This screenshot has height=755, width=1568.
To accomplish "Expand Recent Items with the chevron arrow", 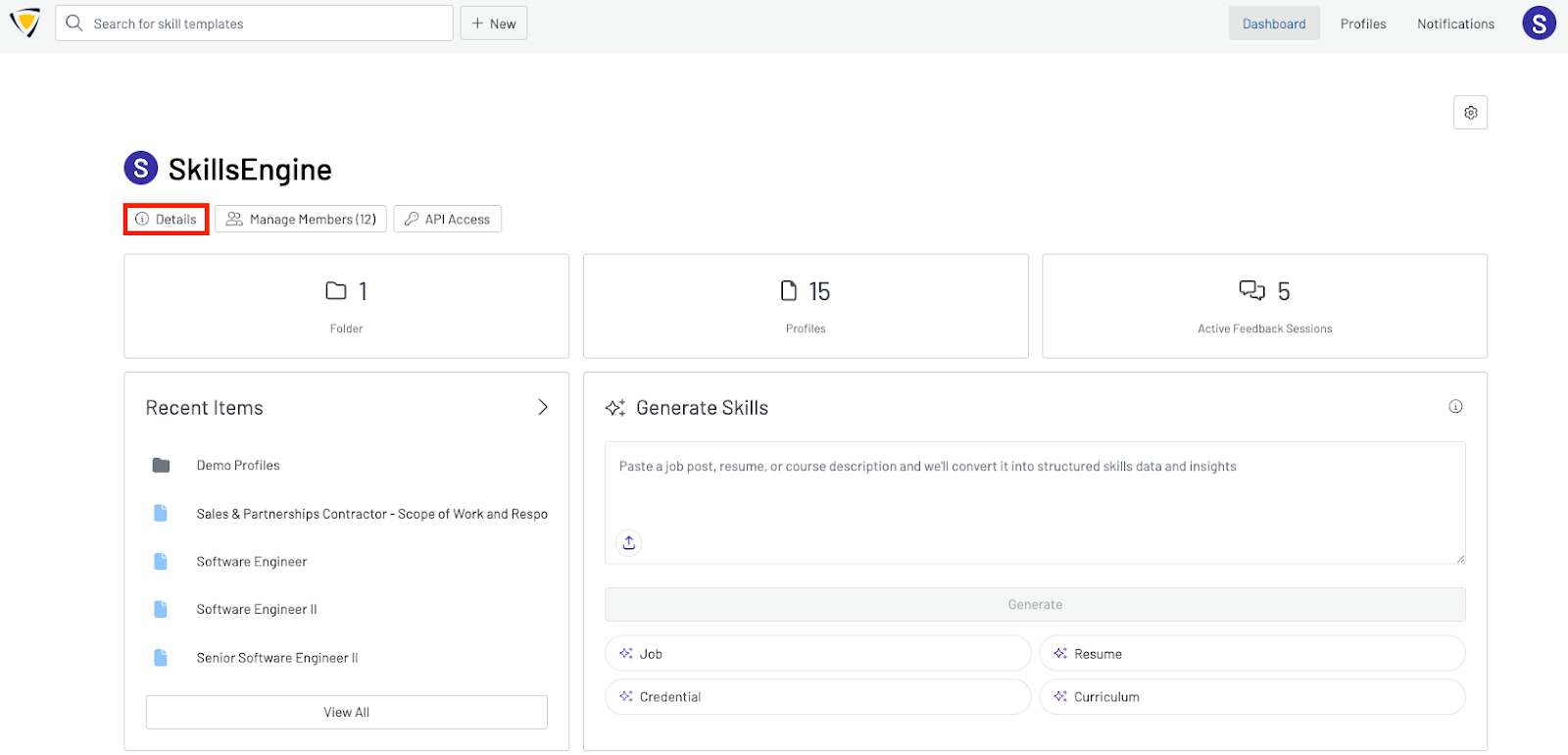I will [543, 408].
